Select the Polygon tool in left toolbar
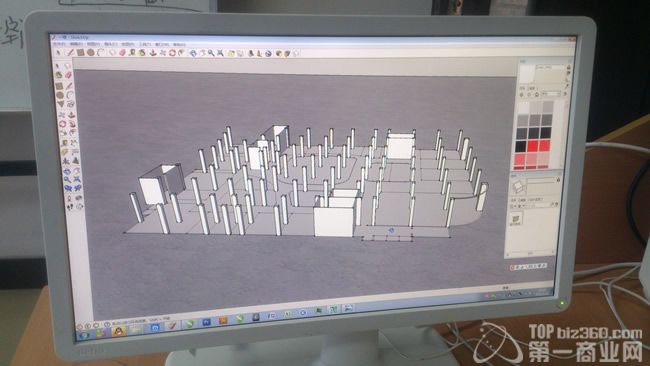 tap(61, 104)
